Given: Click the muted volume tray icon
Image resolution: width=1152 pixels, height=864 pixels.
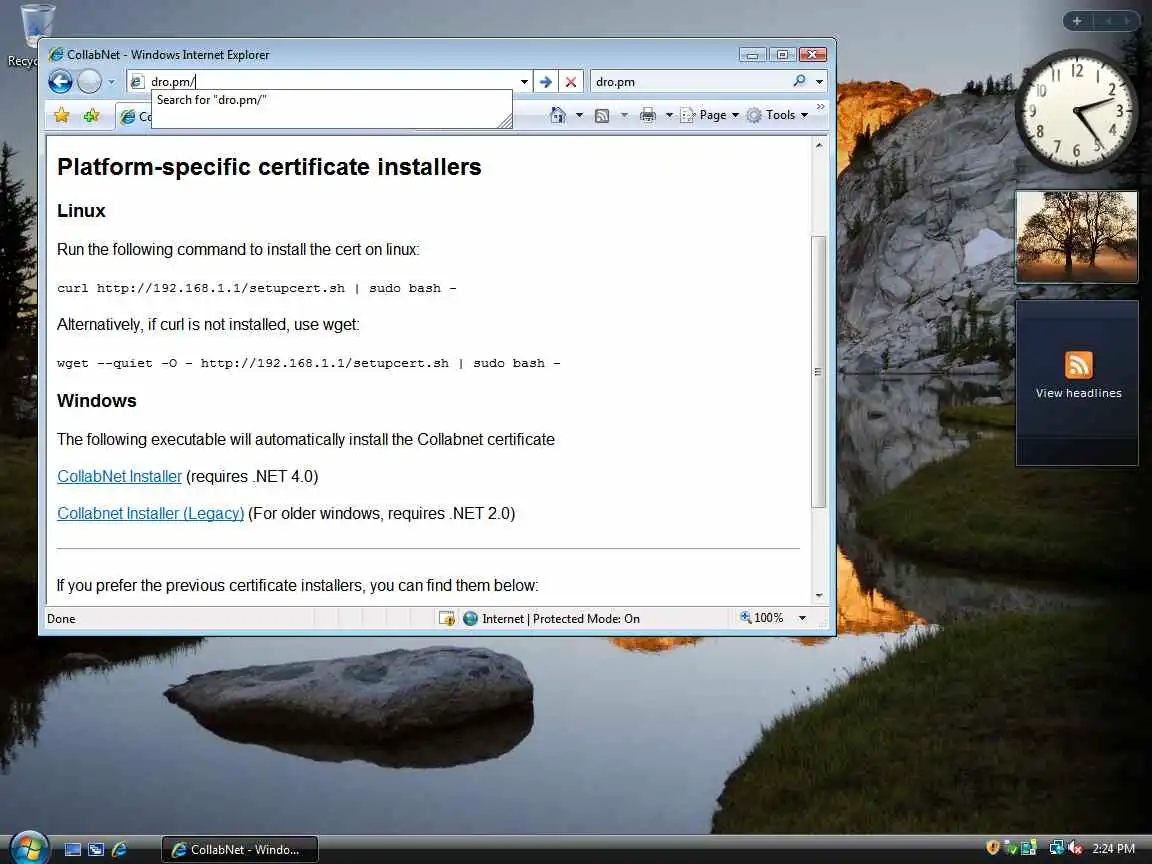Looking at the screenshot, I should pos(1076,849).
